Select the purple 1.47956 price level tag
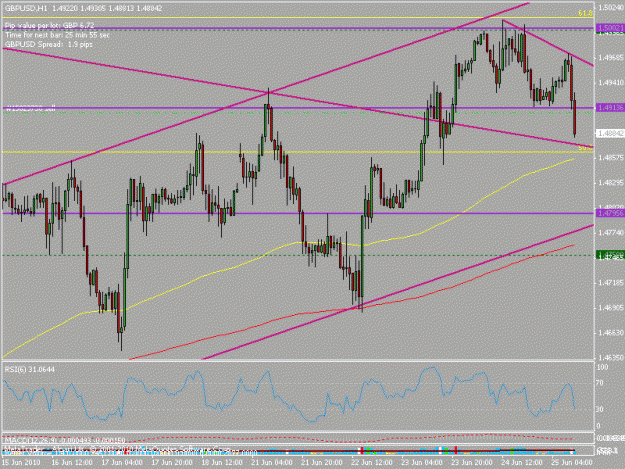The width and height of the screenshot is (625, 469). tap(609, 213)
